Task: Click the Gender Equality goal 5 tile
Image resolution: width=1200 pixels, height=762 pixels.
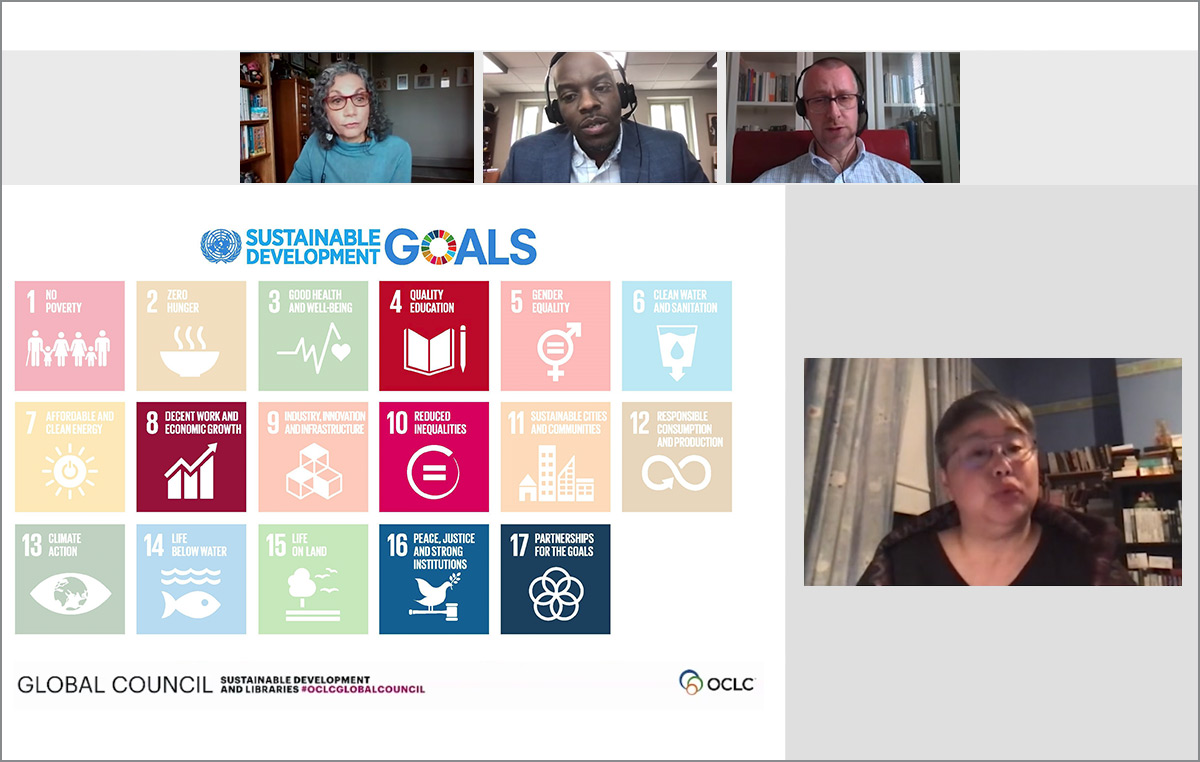Action: tap(555, 335)
